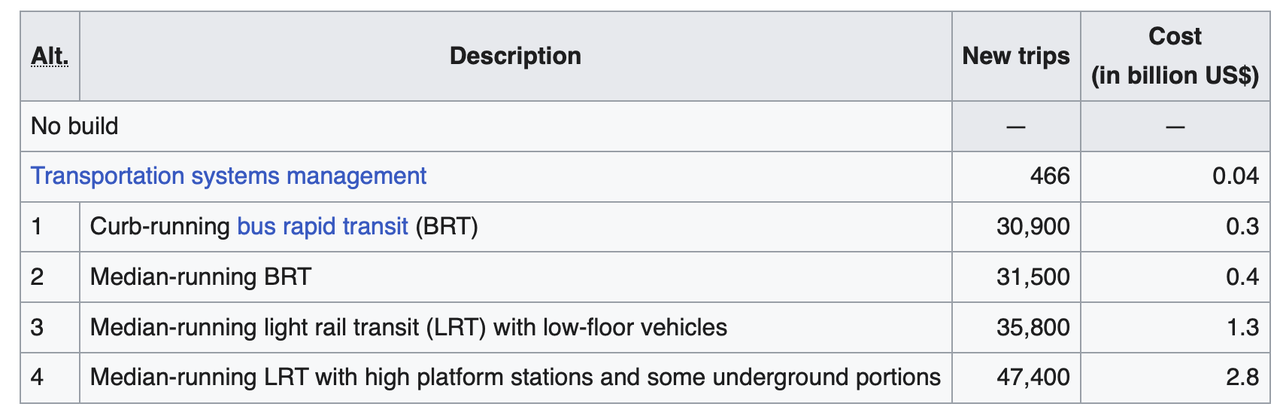Follow the bus rapid transit link
Screen dimensions: 1280x416
[322, 226]
